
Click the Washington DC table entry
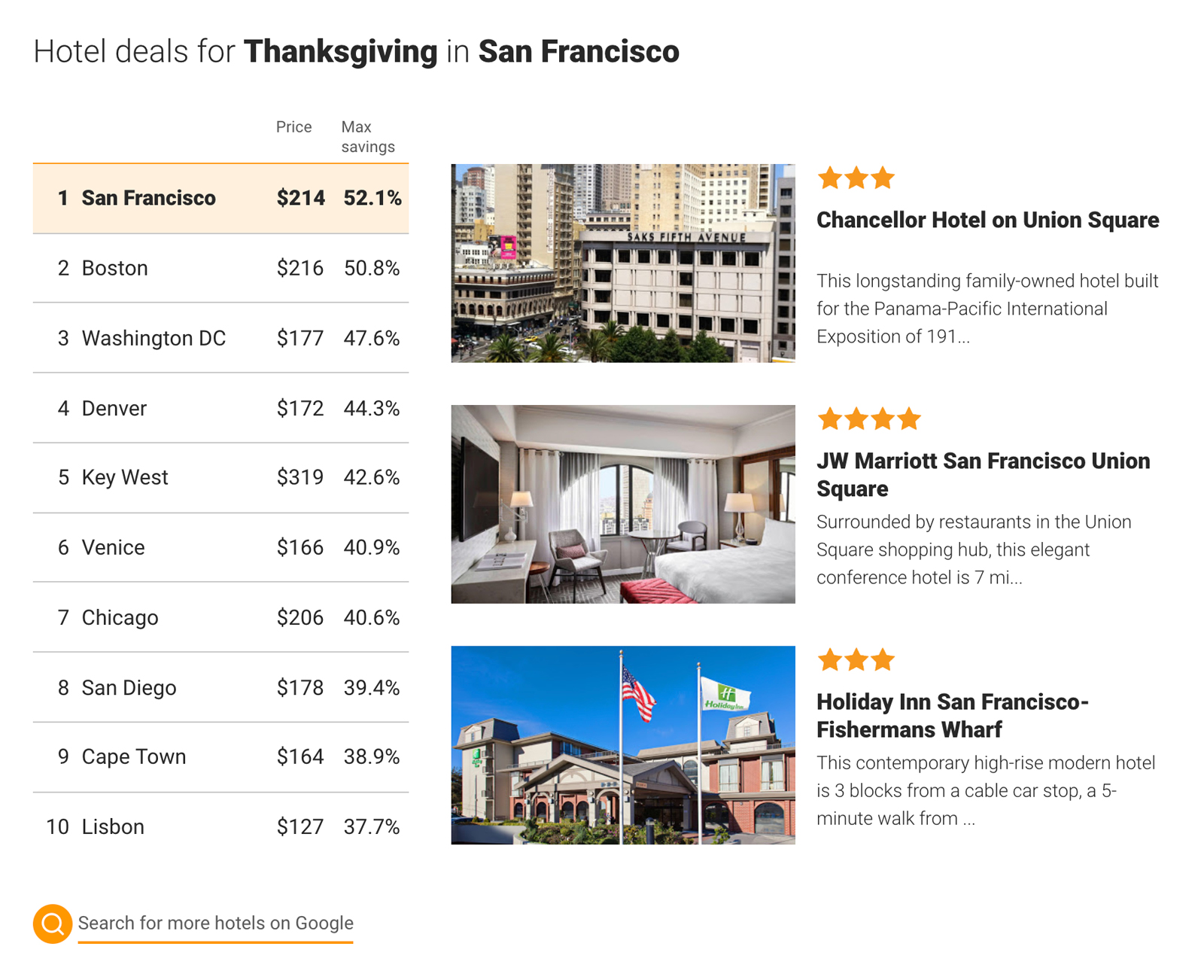click(220, 338)
